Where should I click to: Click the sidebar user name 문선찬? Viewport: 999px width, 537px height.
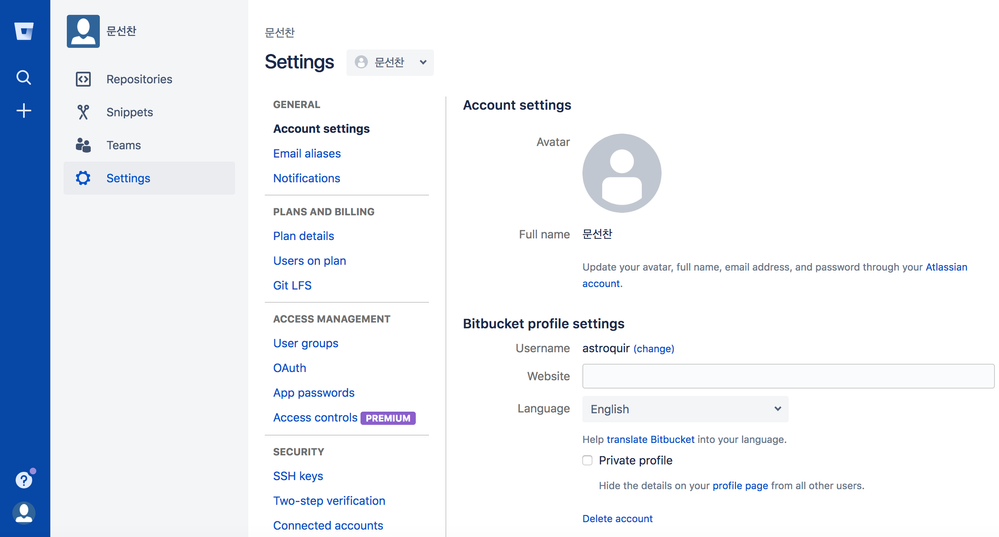click(x=121, y=31)
